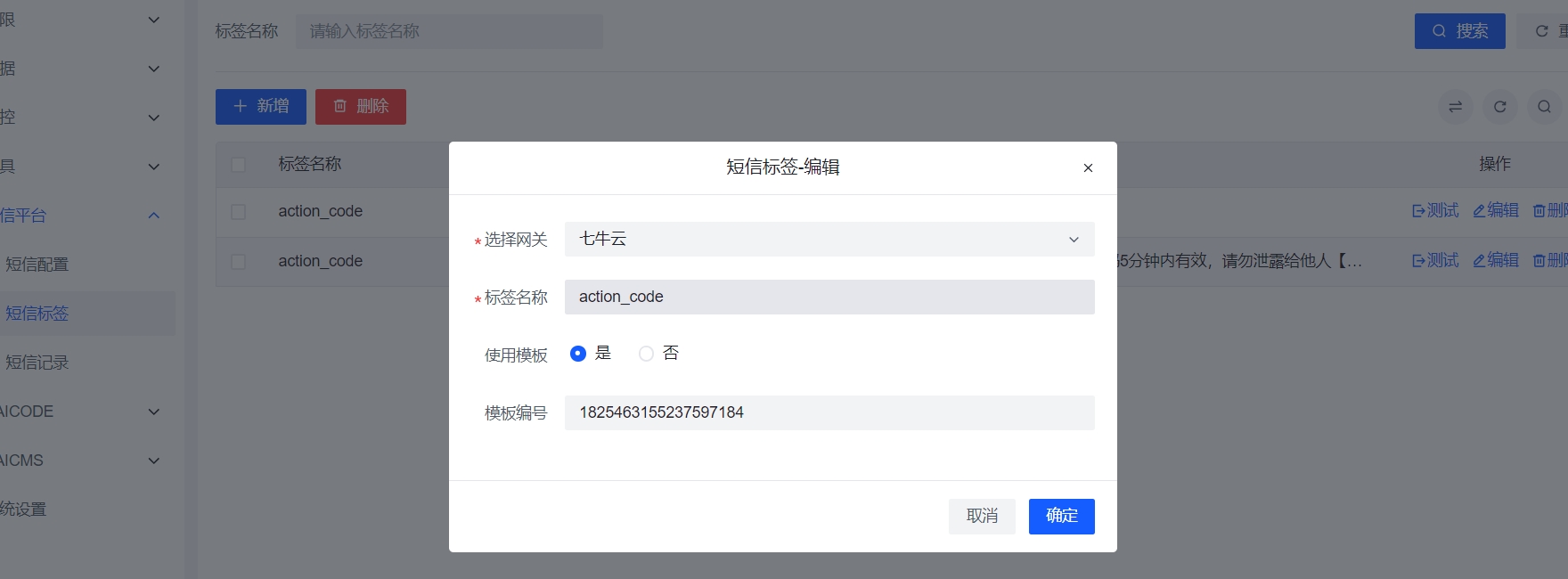Click the 确定 button
Image resolution: width=1568 pixels, height=579 pixels.
pos(1061,517)
